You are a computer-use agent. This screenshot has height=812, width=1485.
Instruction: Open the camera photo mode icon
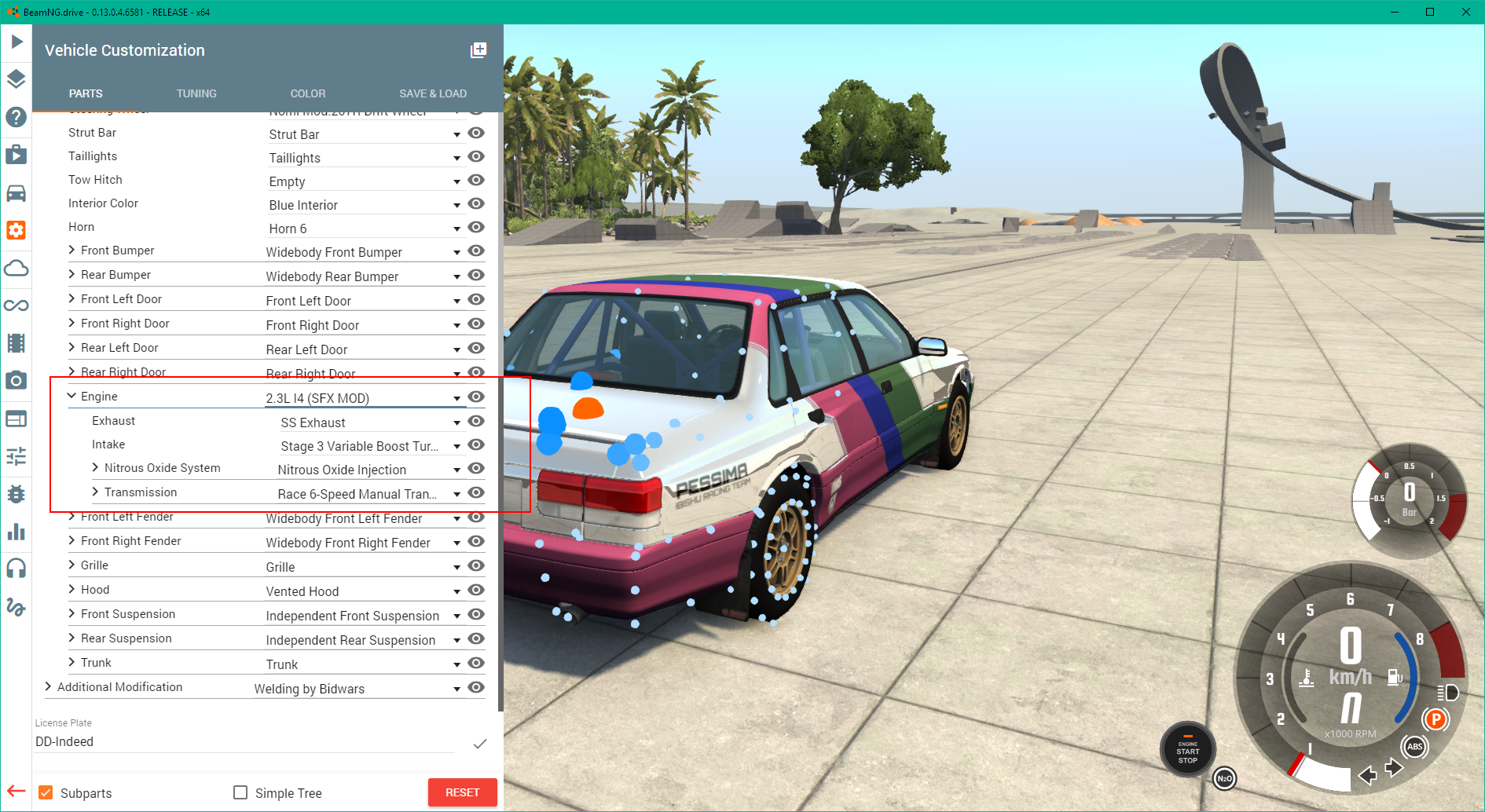click(16, 381)
